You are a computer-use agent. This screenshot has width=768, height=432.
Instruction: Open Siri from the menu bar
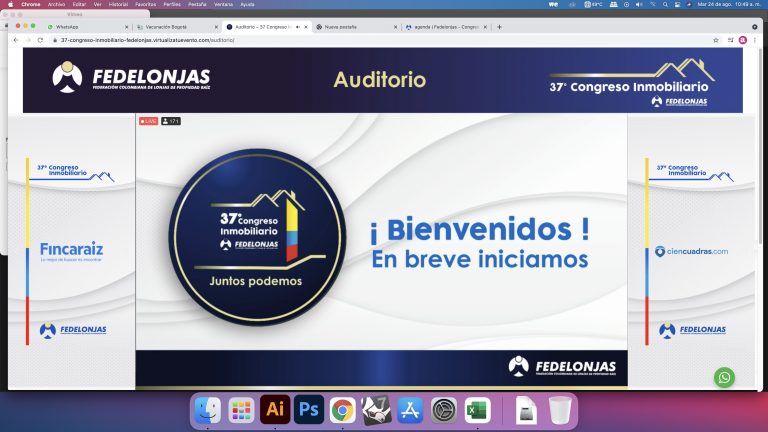click(x=689, y=4)
